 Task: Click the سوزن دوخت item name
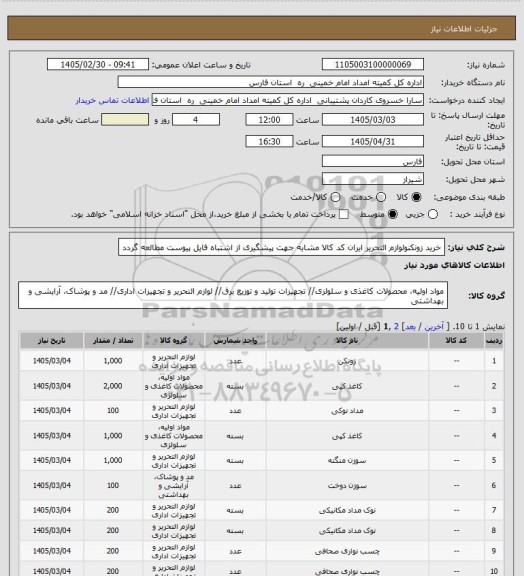(x=347, y=486)
